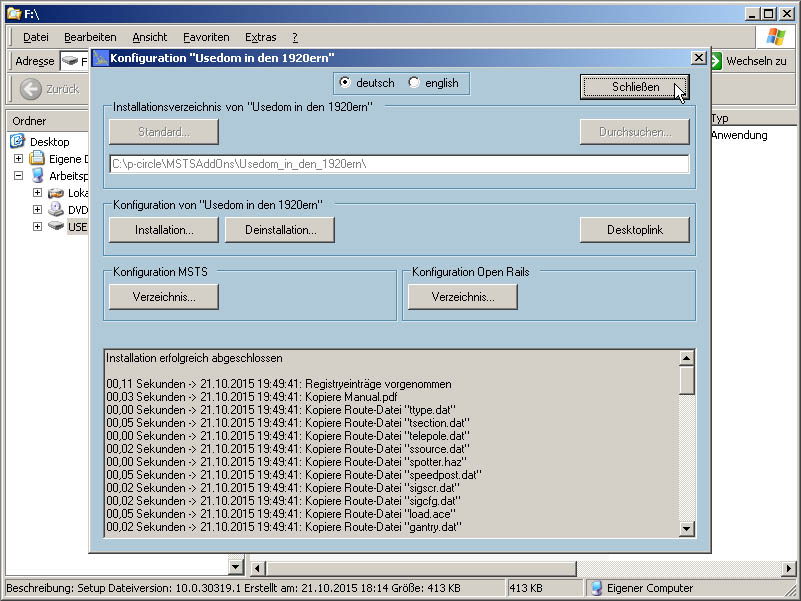The width and height of the screenshot is (801, 601).
Task: Select the english language radio button
Action: 414,83
